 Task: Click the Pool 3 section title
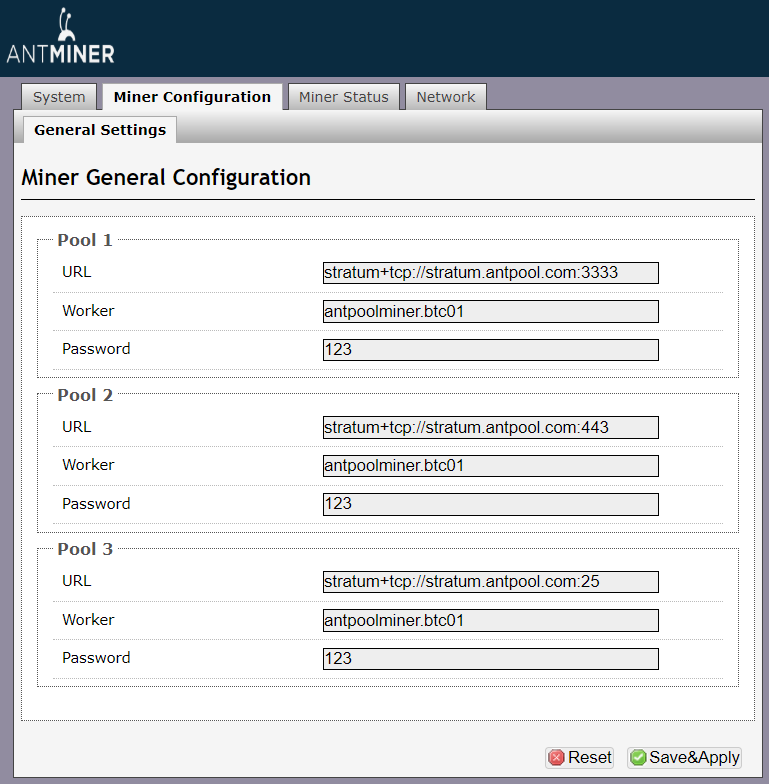pos(85,549)
